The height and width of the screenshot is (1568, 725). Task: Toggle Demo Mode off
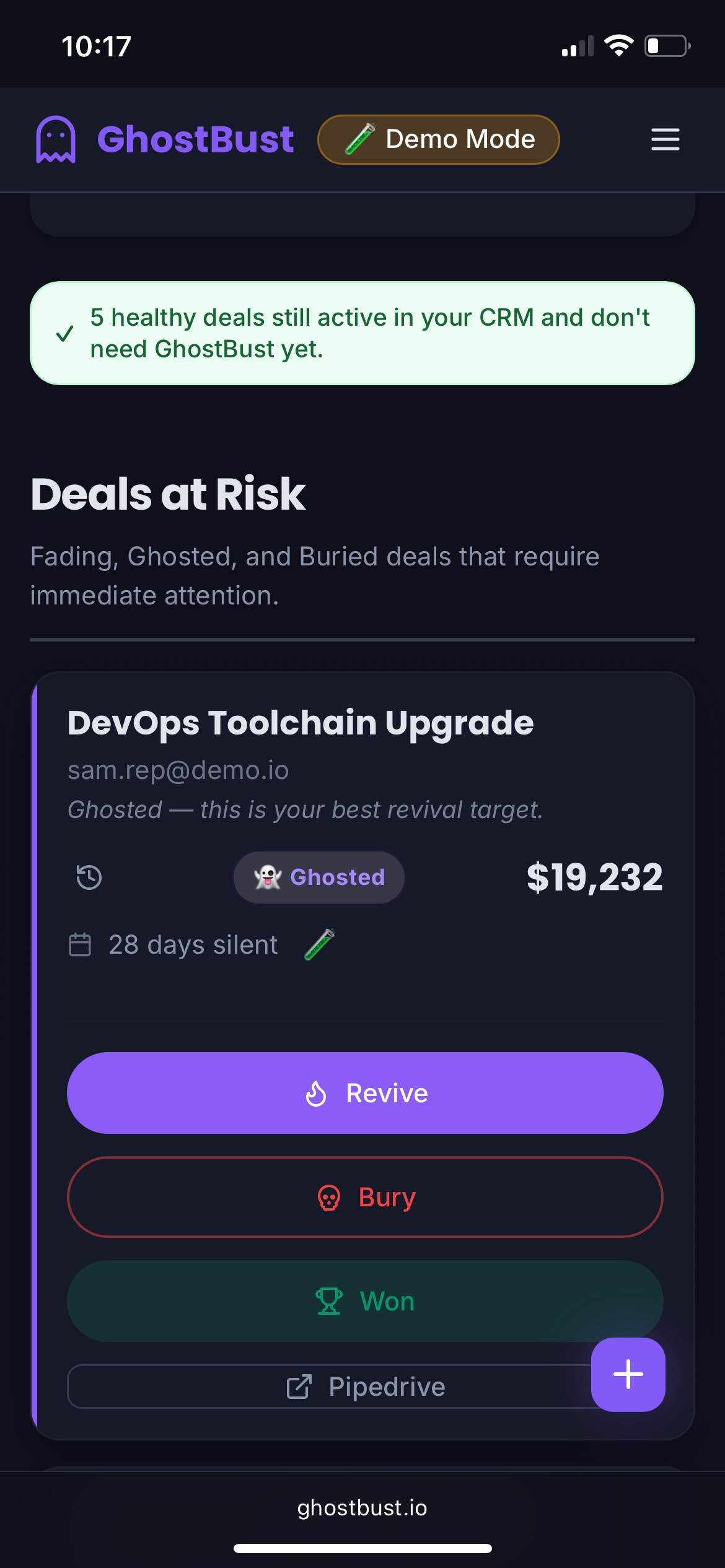[438, 139]
